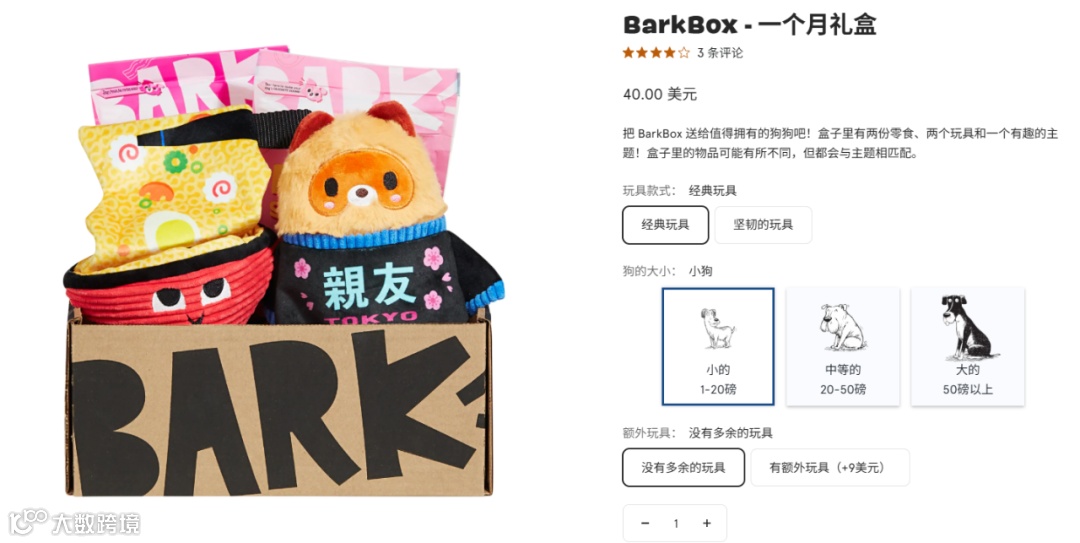Image resolution: width=1080 pixels, height=543 pixels.
Task: Click the BarkBox - 一个月礼盒 title
Action: pyautogui.click(x=749, y=25)
